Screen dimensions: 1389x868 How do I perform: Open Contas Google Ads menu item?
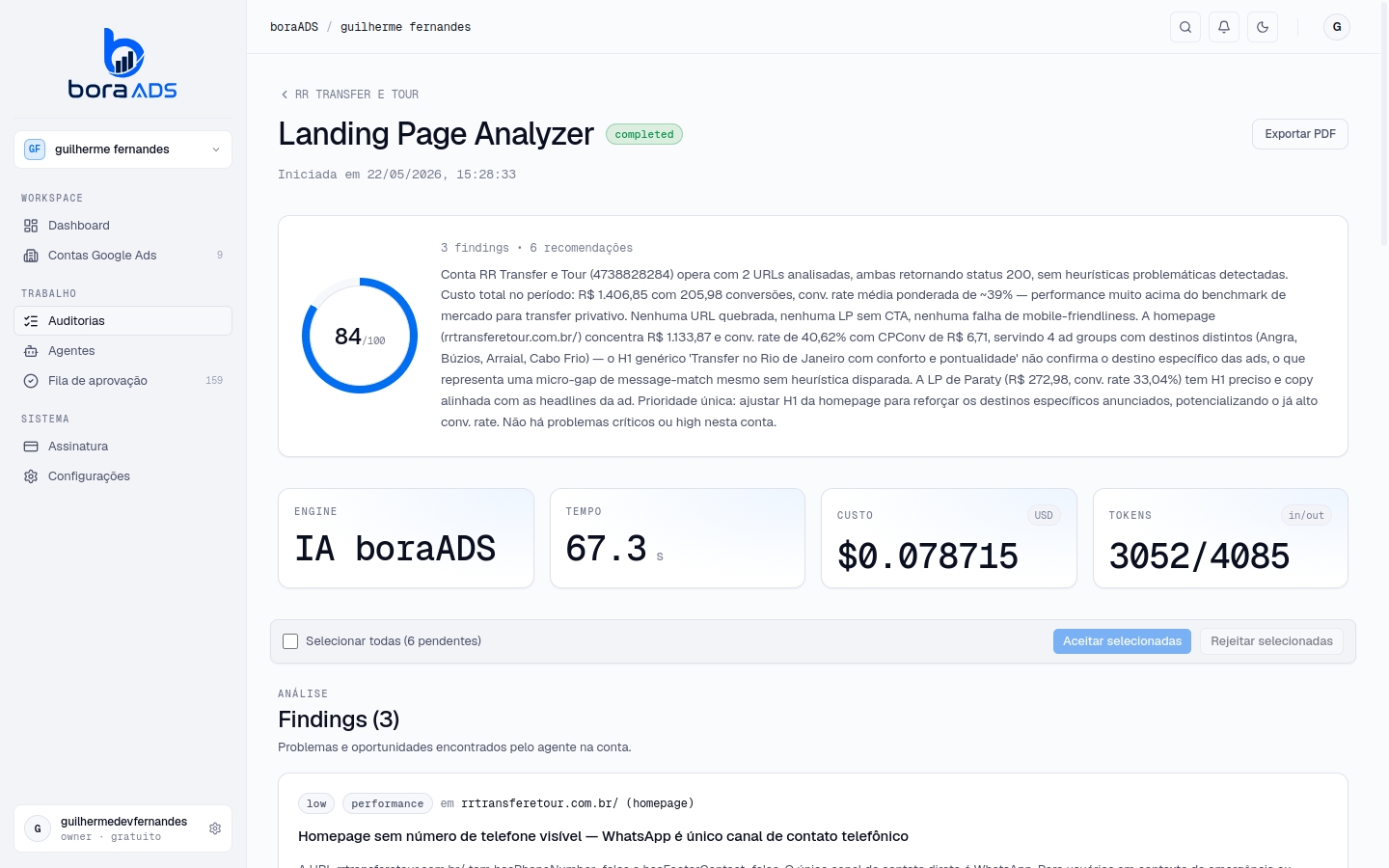pyautogui.click(x=123, y=256)
